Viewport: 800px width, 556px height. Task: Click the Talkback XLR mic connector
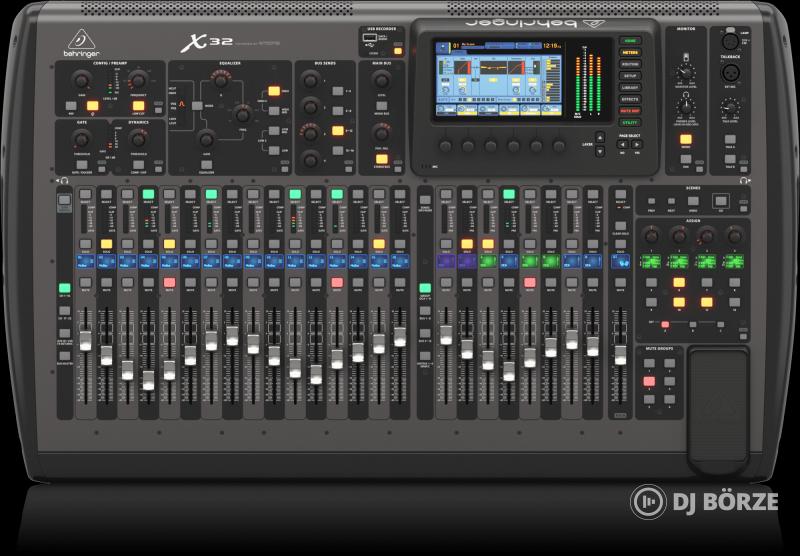coord(731,72)
